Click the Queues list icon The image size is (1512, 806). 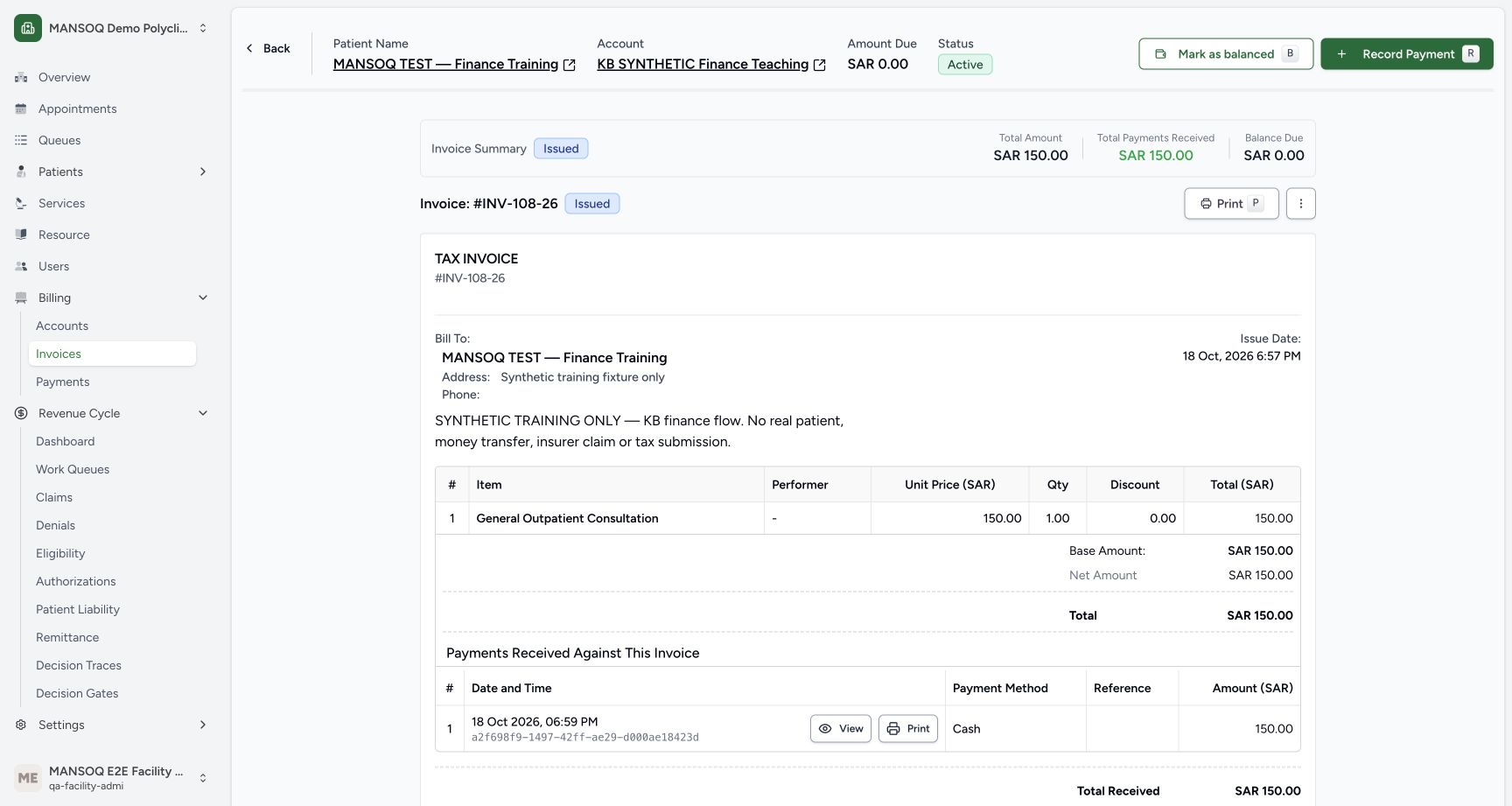pos(21,140)
